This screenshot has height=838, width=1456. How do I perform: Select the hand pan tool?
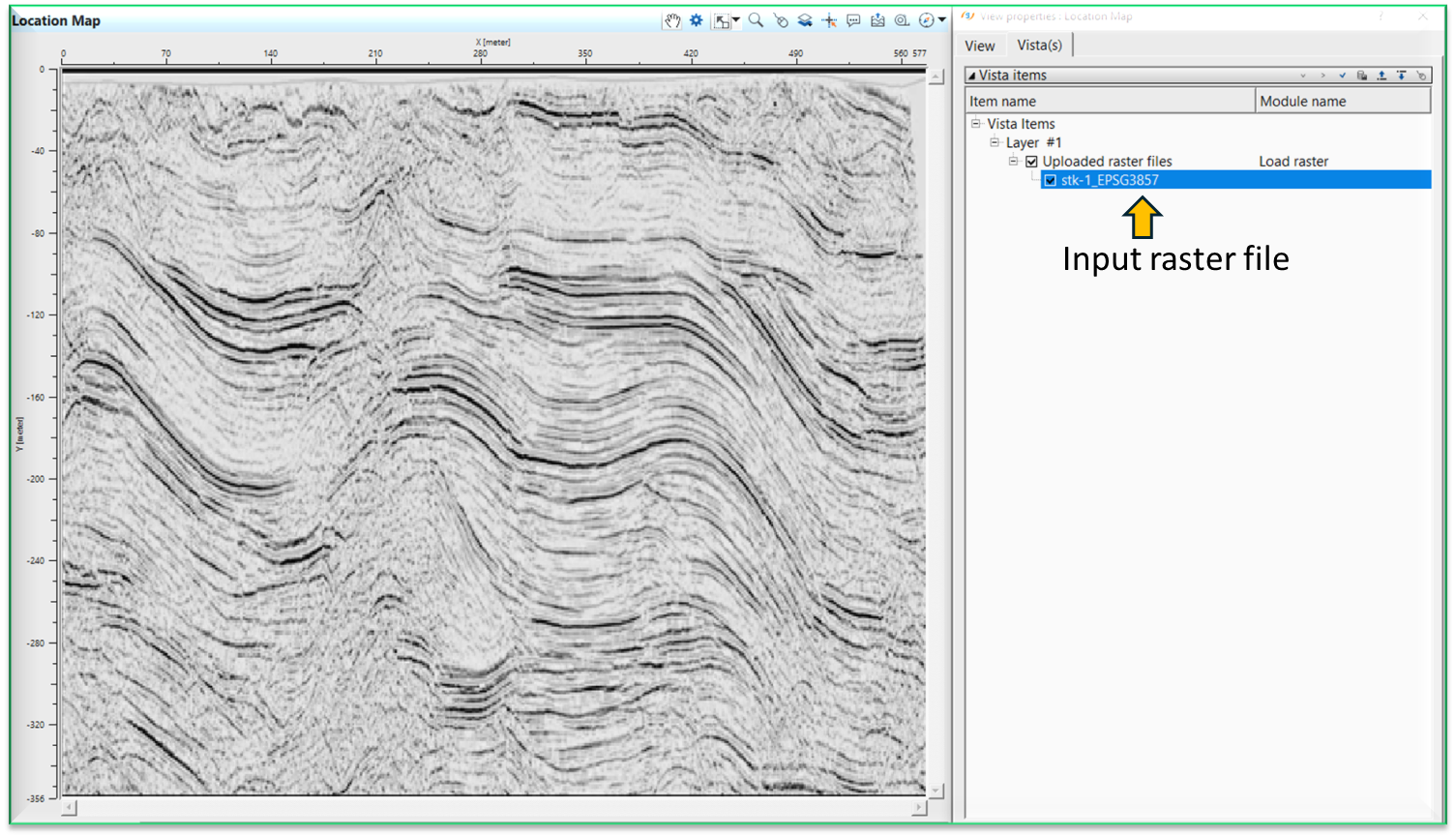coord(671,20)
